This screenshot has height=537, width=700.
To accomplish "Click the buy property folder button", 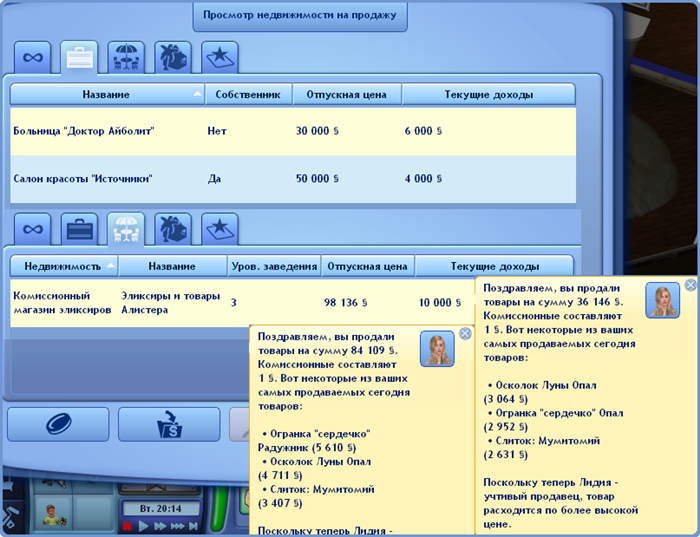I will coord(169,424).
